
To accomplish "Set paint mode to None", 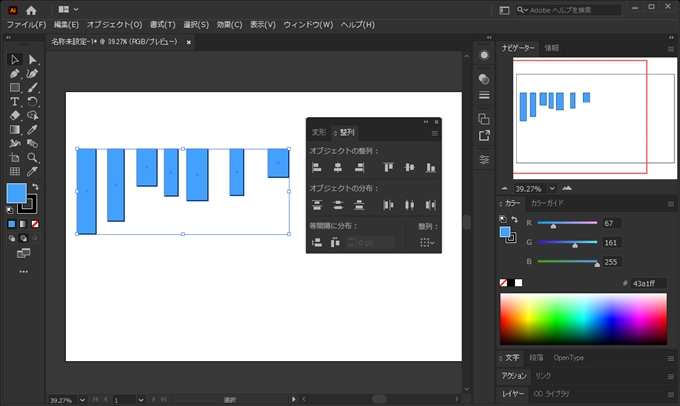I will point(35,224).
